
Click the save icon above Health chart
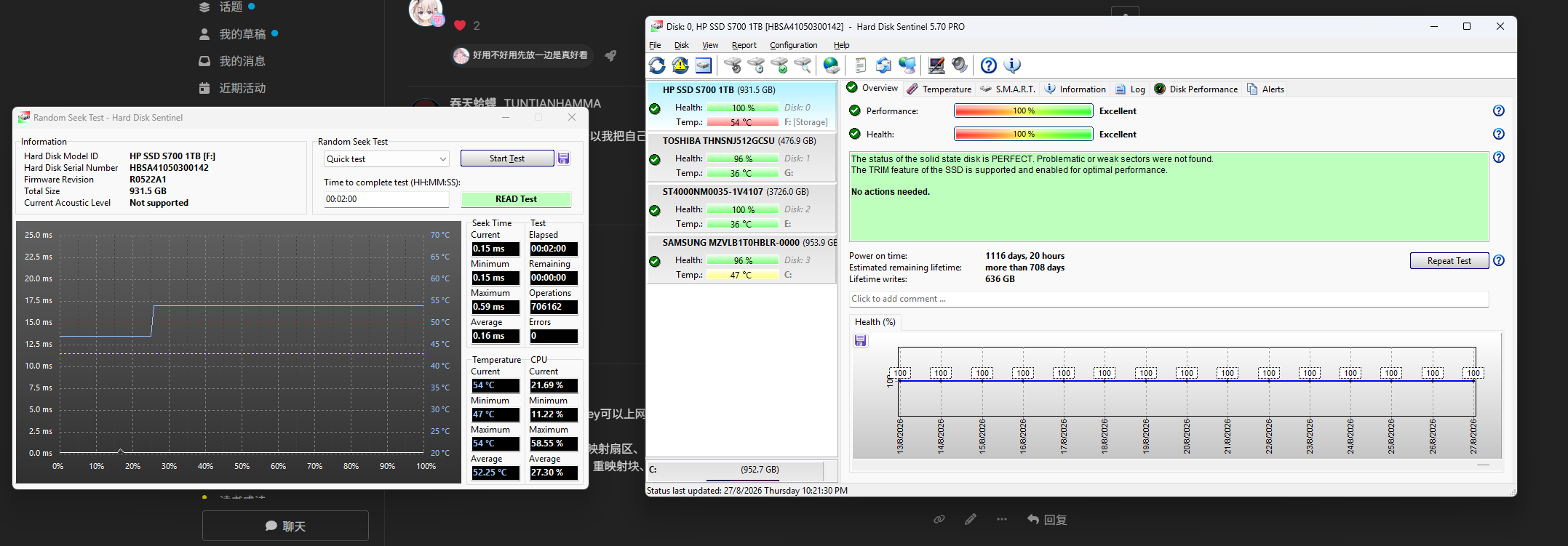coord(861,341)
